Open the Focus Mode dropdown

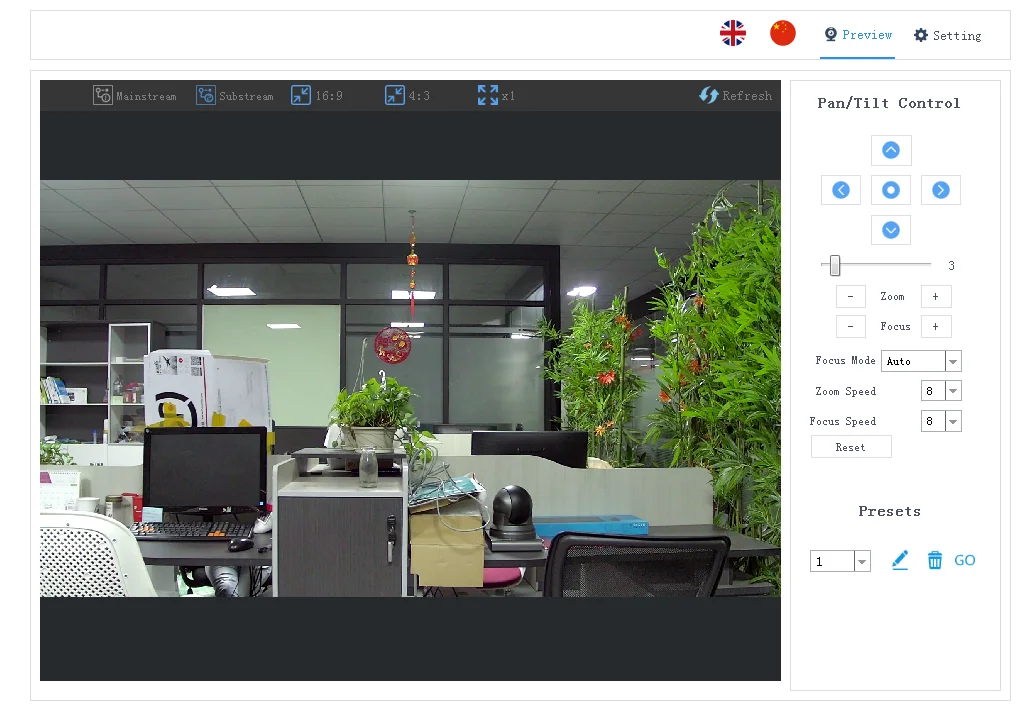[x=953, y=361]
